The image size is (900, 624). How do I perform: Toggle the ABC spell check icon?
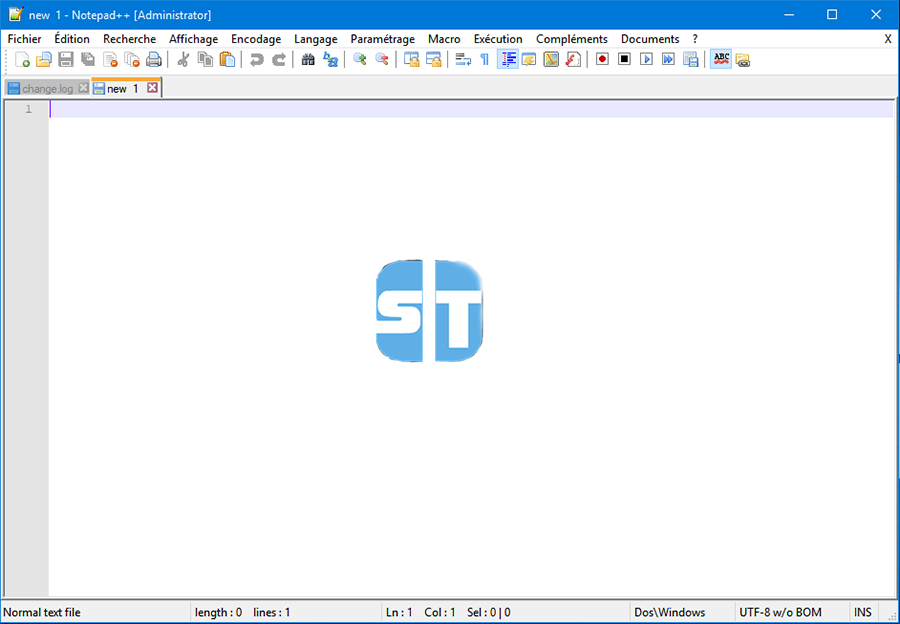721,59
